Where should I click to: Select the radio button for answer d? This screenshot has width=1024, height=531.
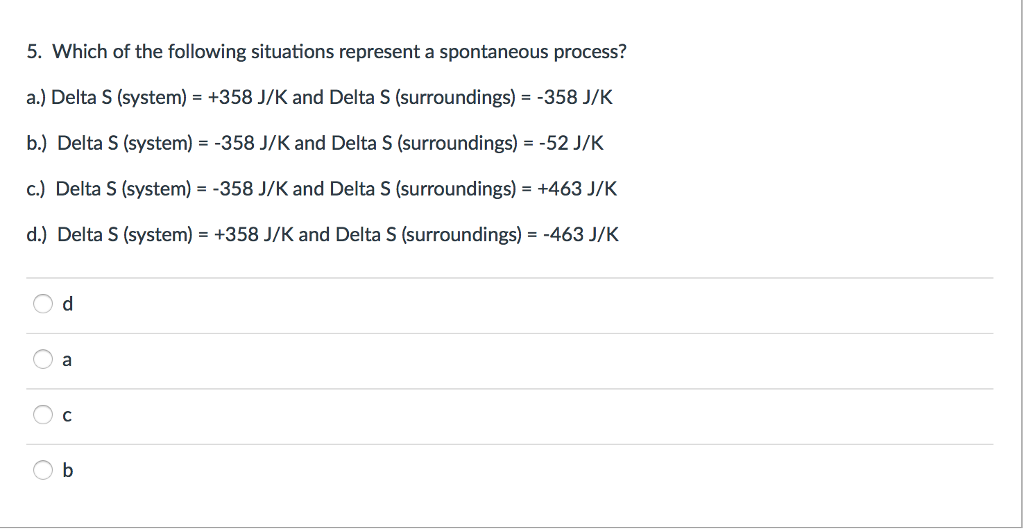point(43,304)
